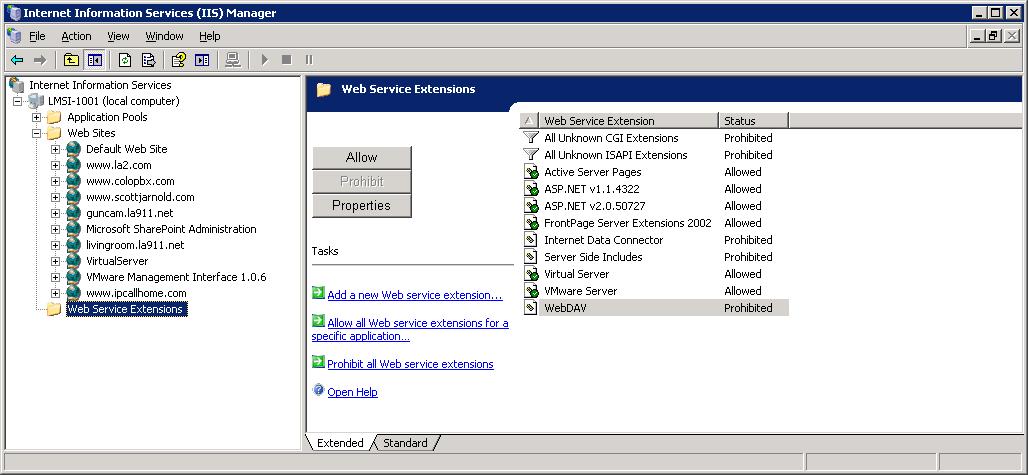Click the Web Sites folder icon
This screenshot has width=1028, height=475.
54,133
